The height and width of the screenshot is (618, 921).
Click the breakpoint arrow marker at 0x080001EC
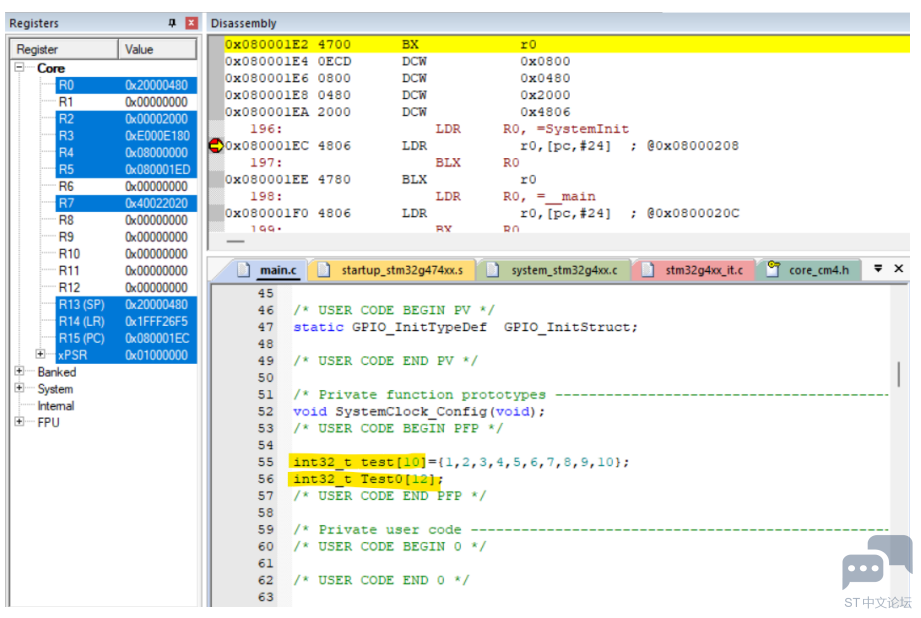point(216,145)
